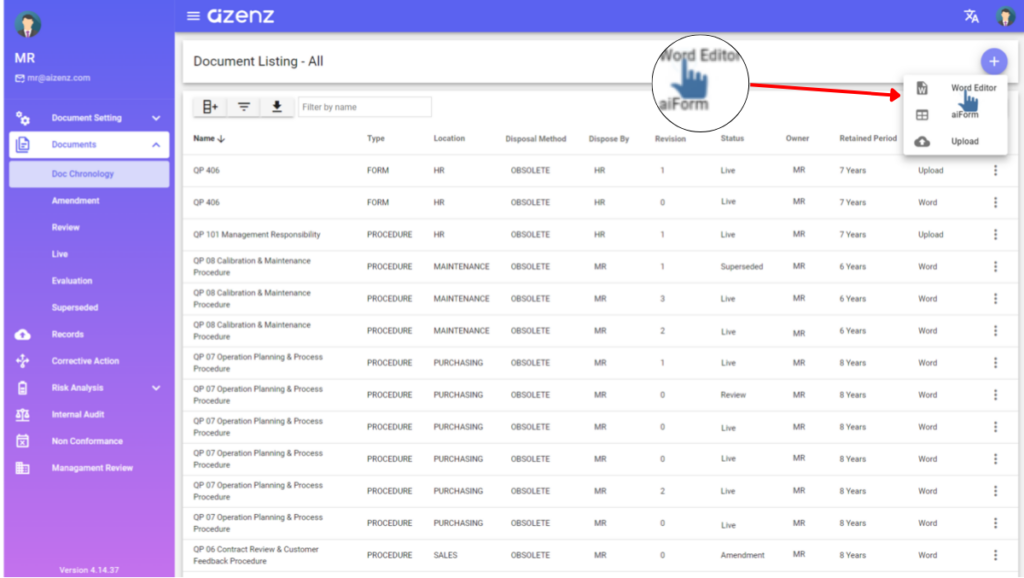Open the language translation icon
1024x578 pixels.
click(971, 16)
